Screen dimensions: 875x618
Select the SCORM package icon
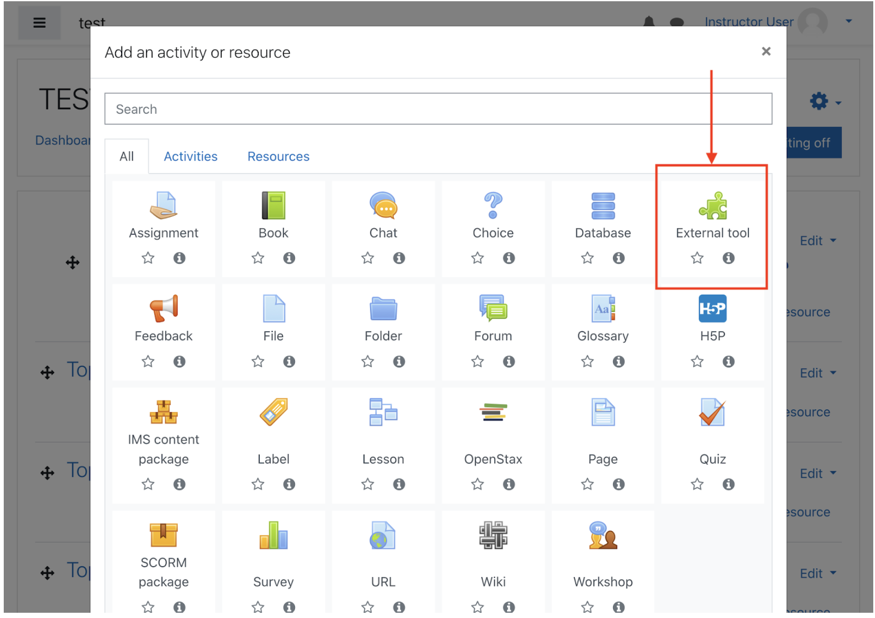coord(163,535)
